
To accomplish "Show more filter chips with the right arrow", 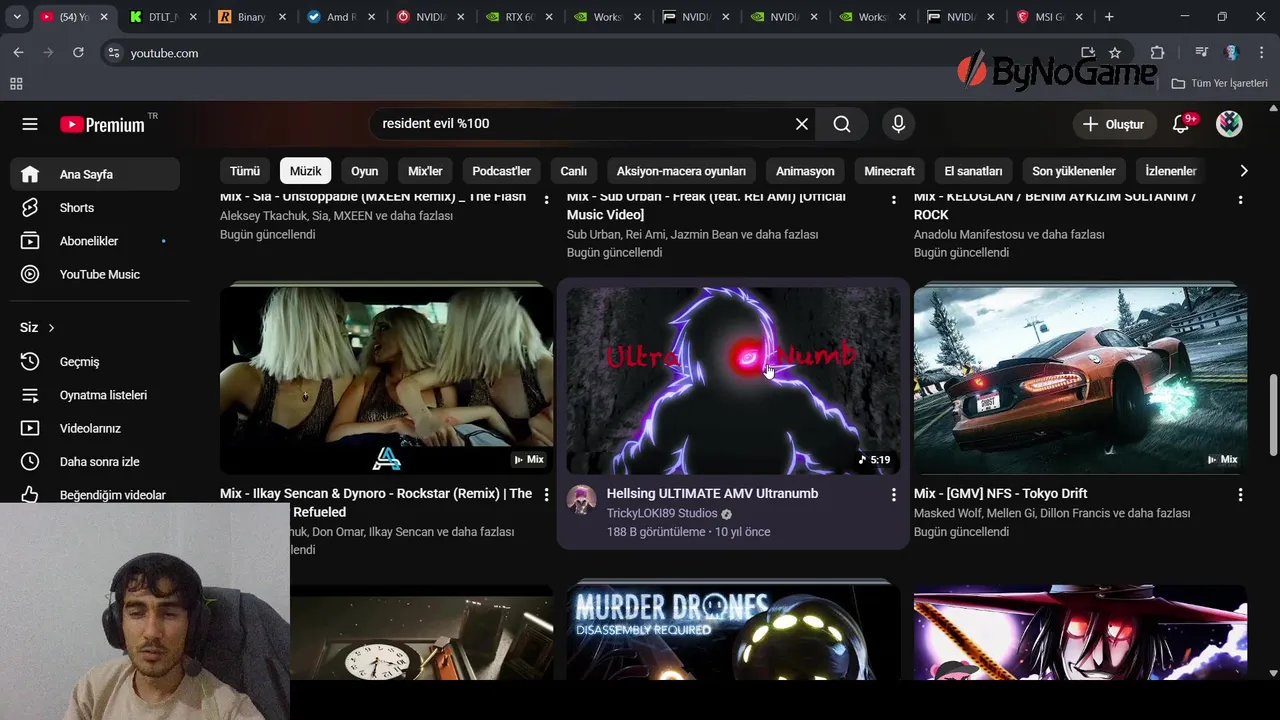I will click(1243, 171).
